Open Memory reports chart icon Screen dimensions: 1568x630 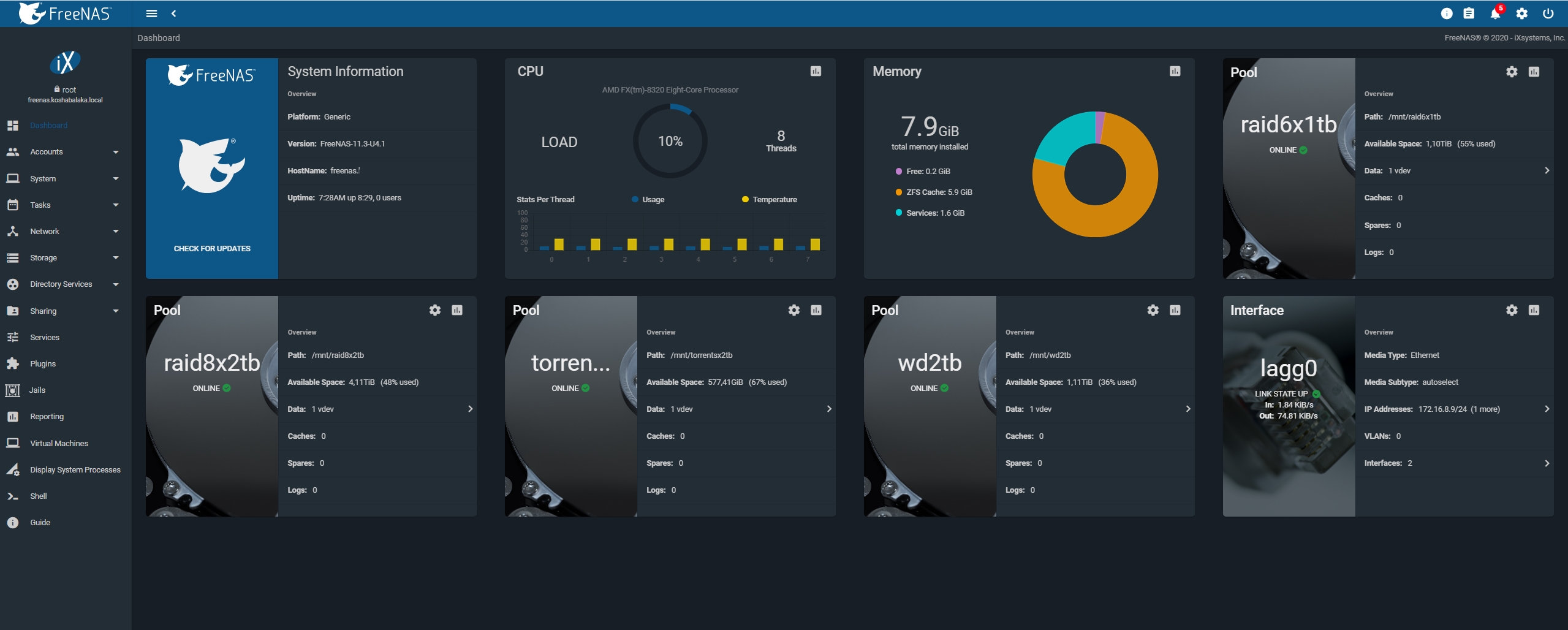pos(1175,71)
